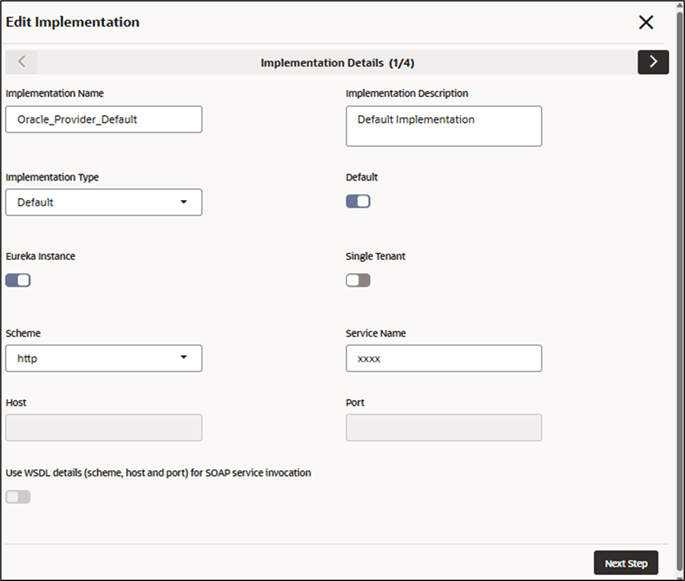Open the Implementation Type dropdown
The image size is (685, 581).
click(104, 202)
